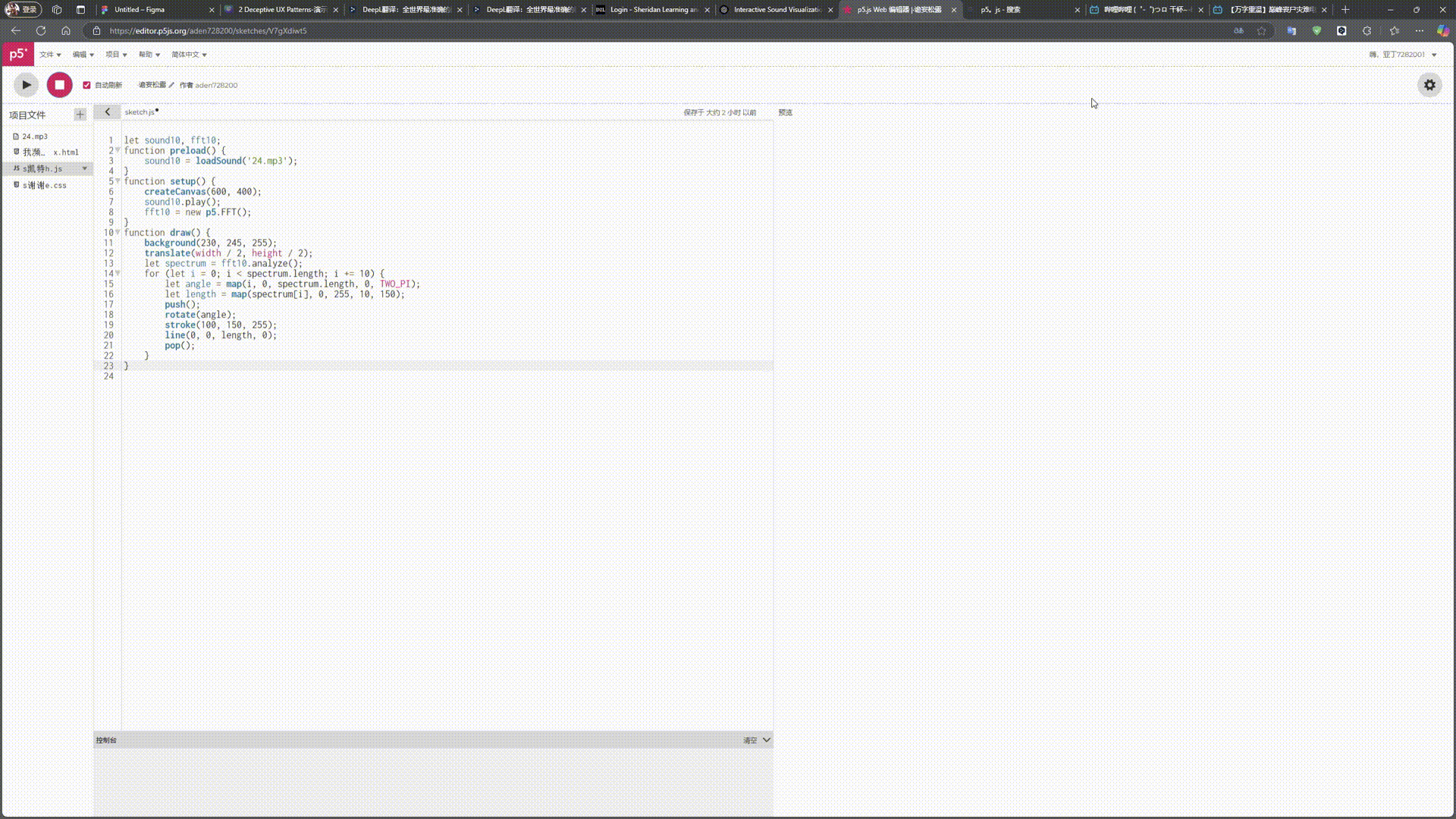1456x819 pixels.
Task: Collapse the console panel chevron
Action: tap(766, 740)
